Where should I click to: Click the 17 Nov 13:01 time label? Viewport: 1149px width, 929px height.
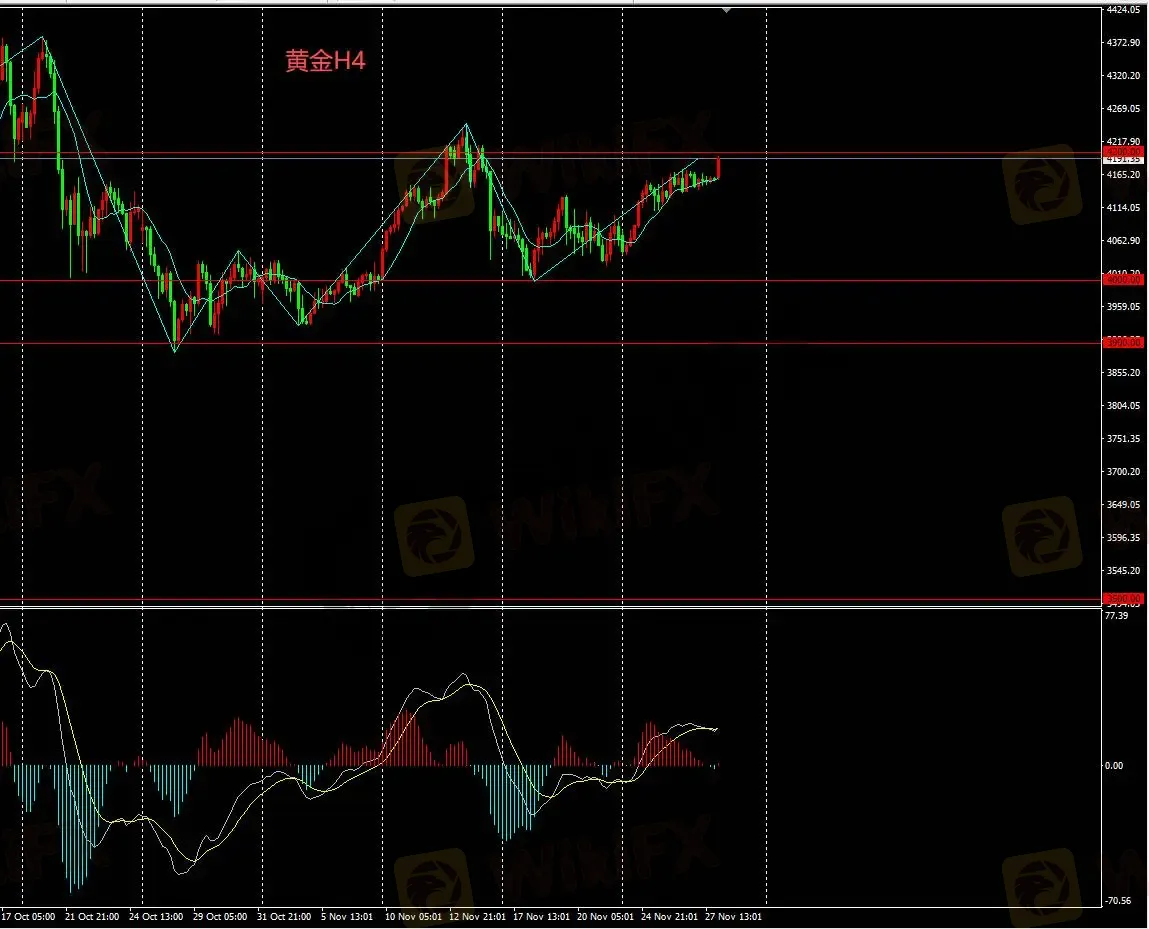542,917
